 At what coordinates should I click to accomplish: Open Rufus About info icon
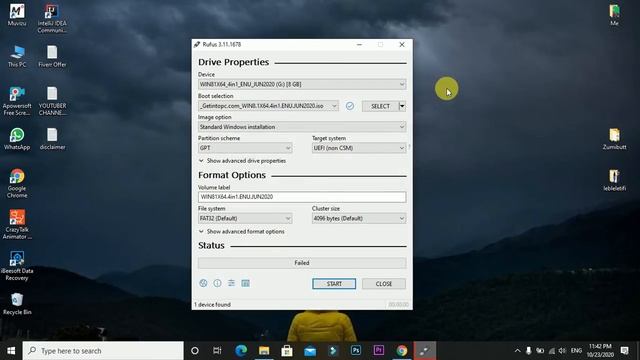click(217, 283)
